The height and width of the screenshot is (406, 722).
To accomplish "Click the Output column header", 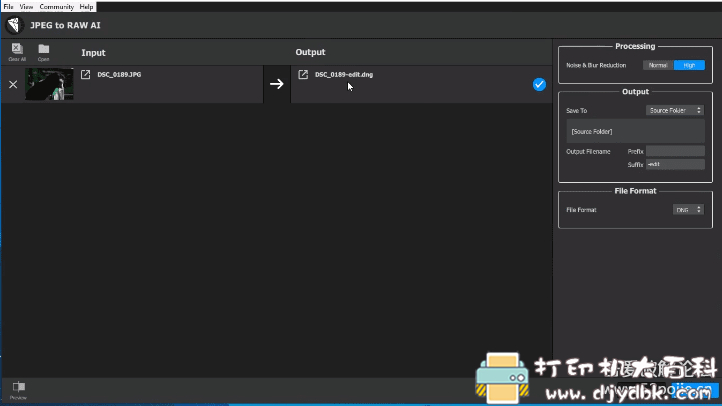I will [310, 52].
